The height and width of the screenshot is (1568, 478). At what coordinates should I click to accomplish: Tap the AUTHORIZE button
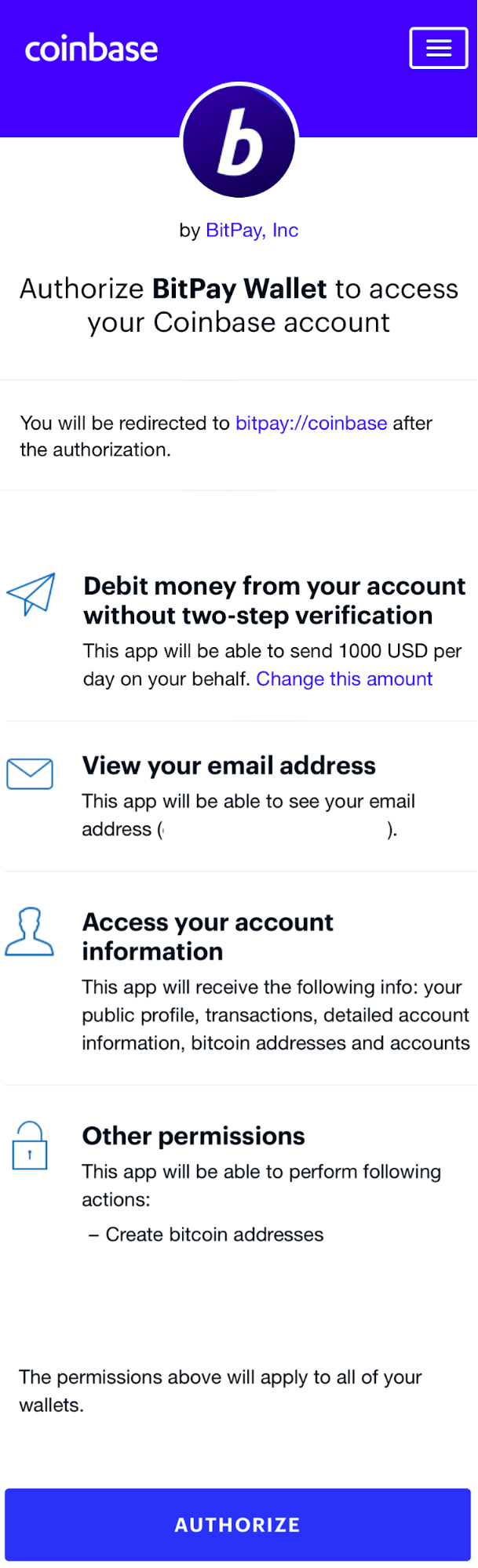(238, 1524)
